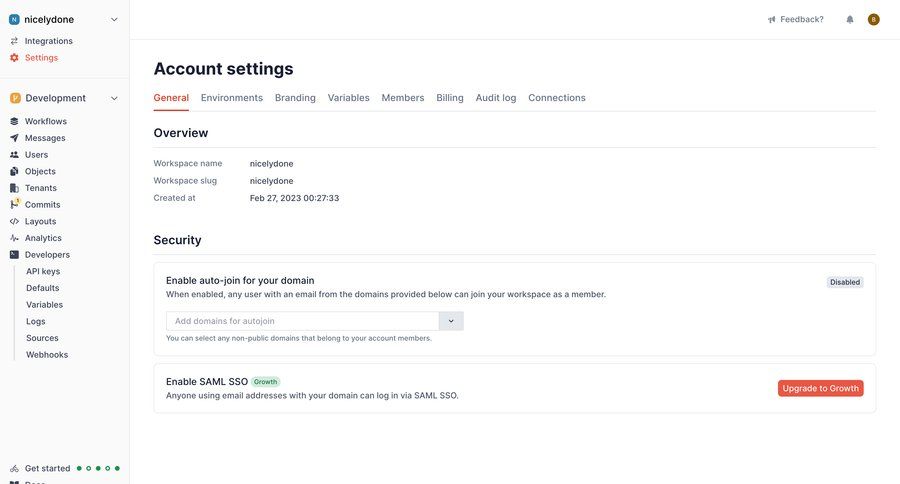This screenshot has height=484, width=900.
Task: View the Audit log tab
Action: point(496,98)
